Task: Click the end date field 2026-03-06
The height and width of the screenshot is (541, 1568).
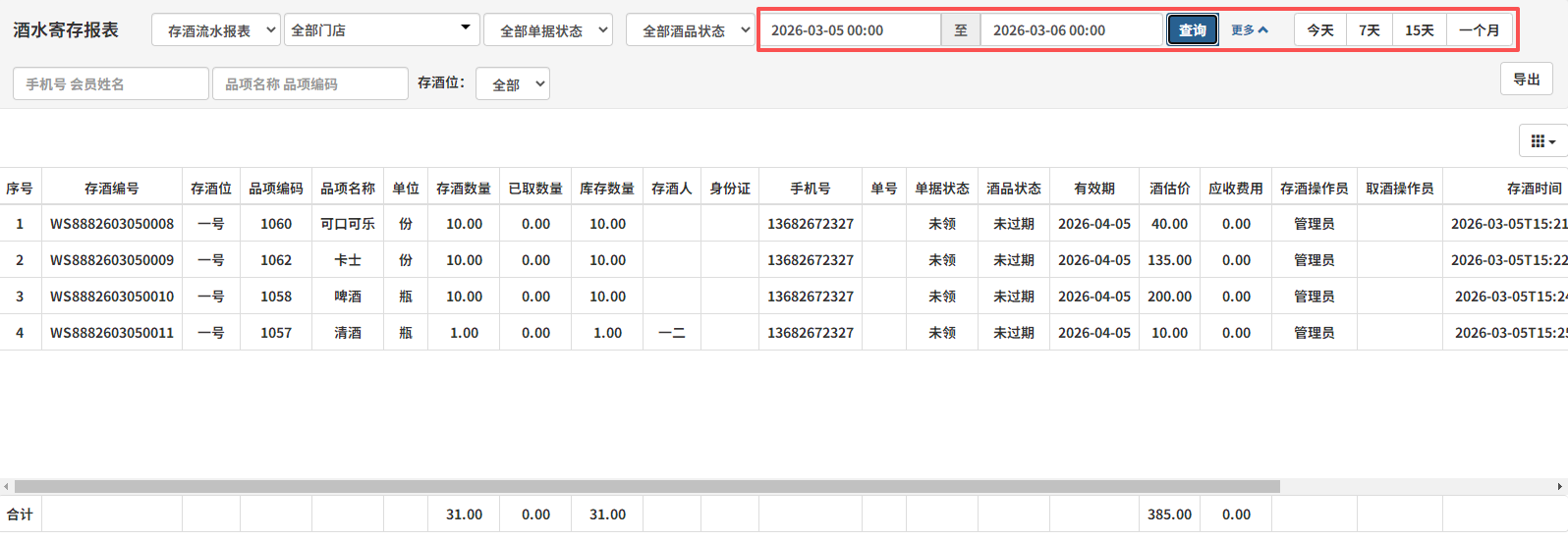Action: (x=1072, y=30)
